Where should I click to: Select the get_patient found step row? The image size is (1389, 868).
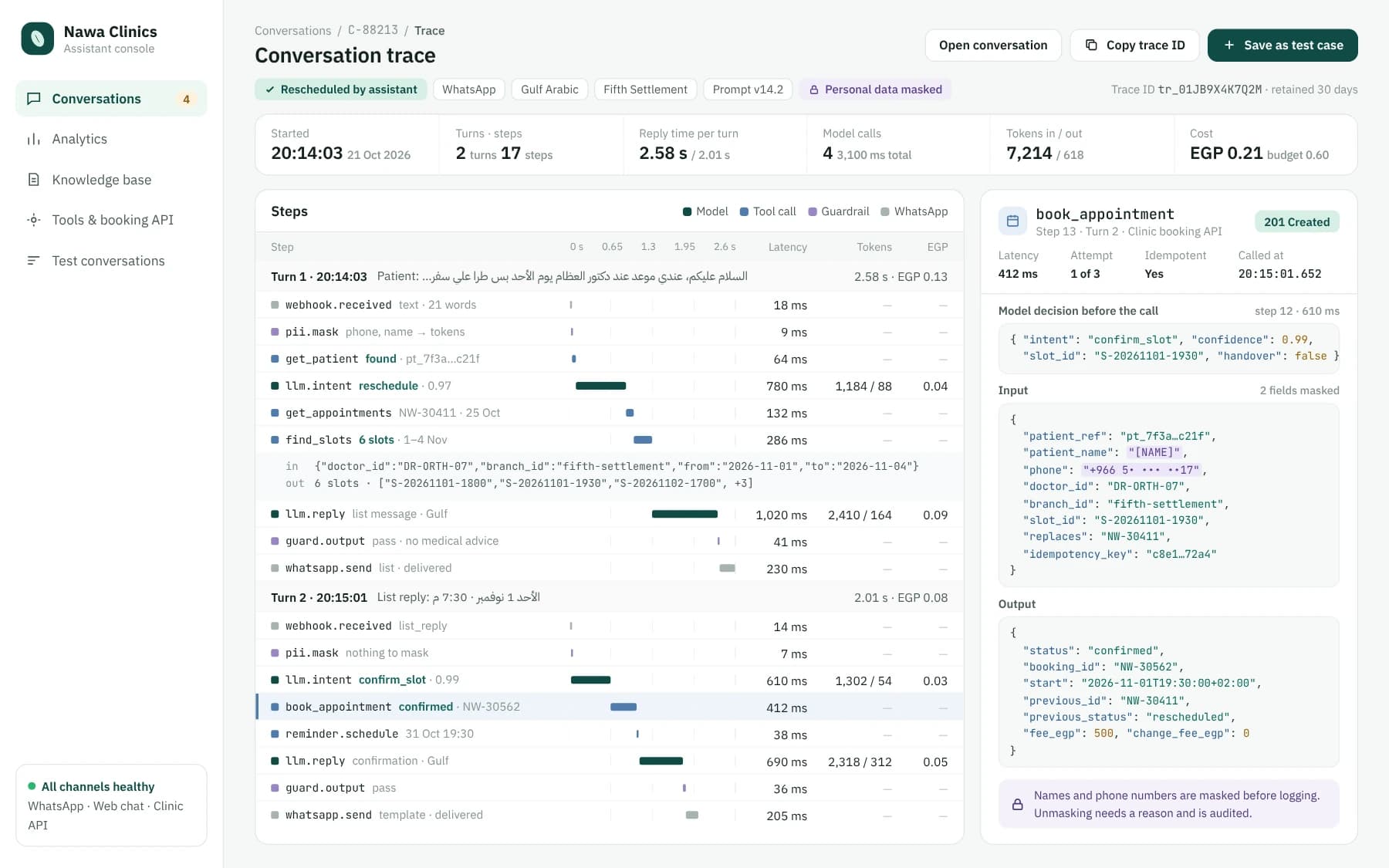coord(610,359)
